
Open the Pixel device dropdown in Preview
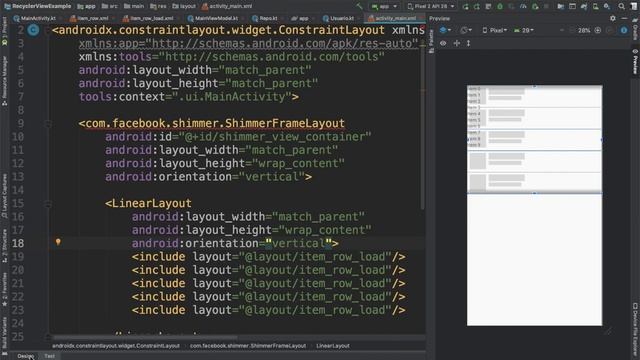pyautogui.click(x=494, y=30)
